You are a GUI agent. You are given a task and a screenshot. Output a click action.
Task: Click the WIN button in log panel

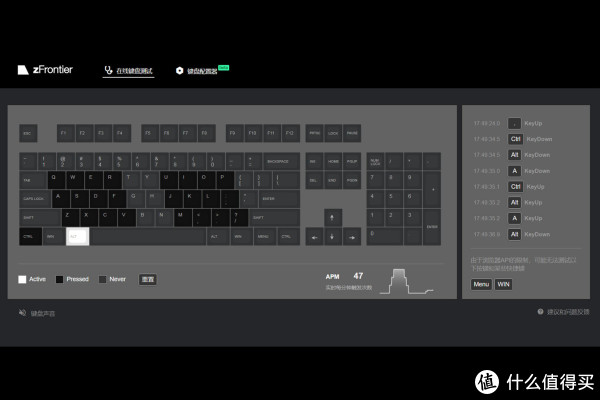tap(504, 284)
